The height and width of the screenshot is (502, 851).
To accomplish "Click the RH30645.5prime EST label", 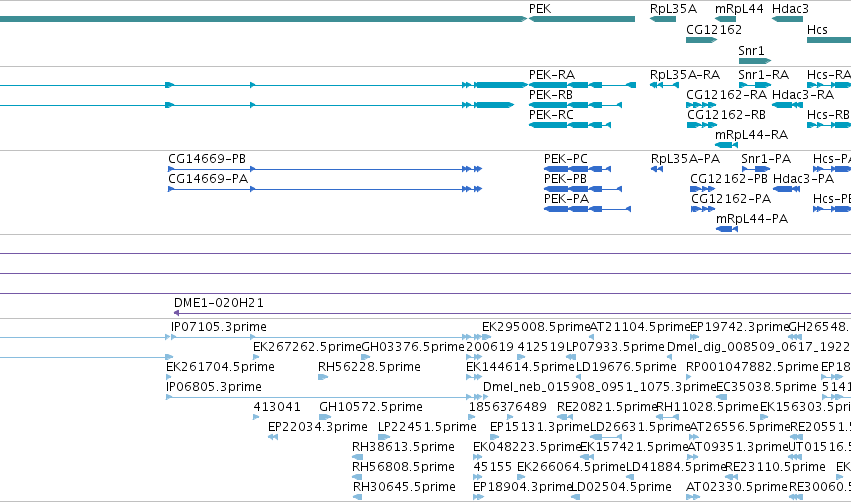I will [x=404, y=487].
